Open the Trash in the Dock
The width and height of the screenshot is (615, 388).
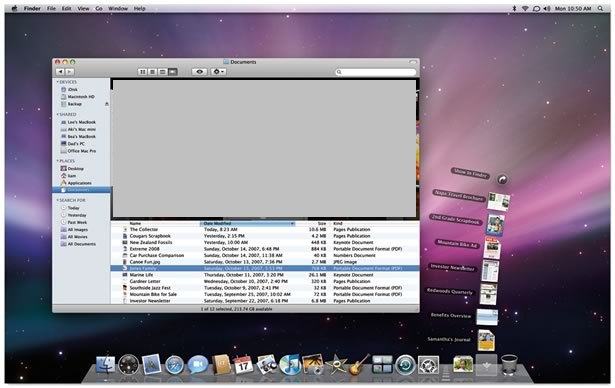click(x=509, y=365)
